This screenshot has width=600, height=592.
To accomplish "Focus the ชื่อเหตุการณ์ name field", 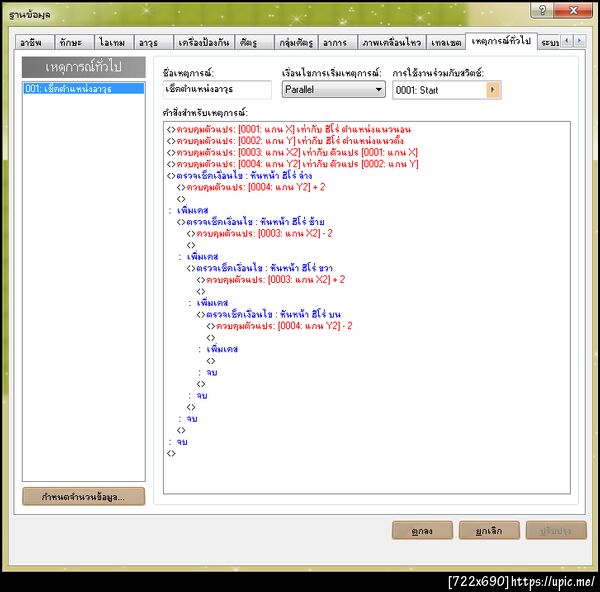I will (217, 90).
